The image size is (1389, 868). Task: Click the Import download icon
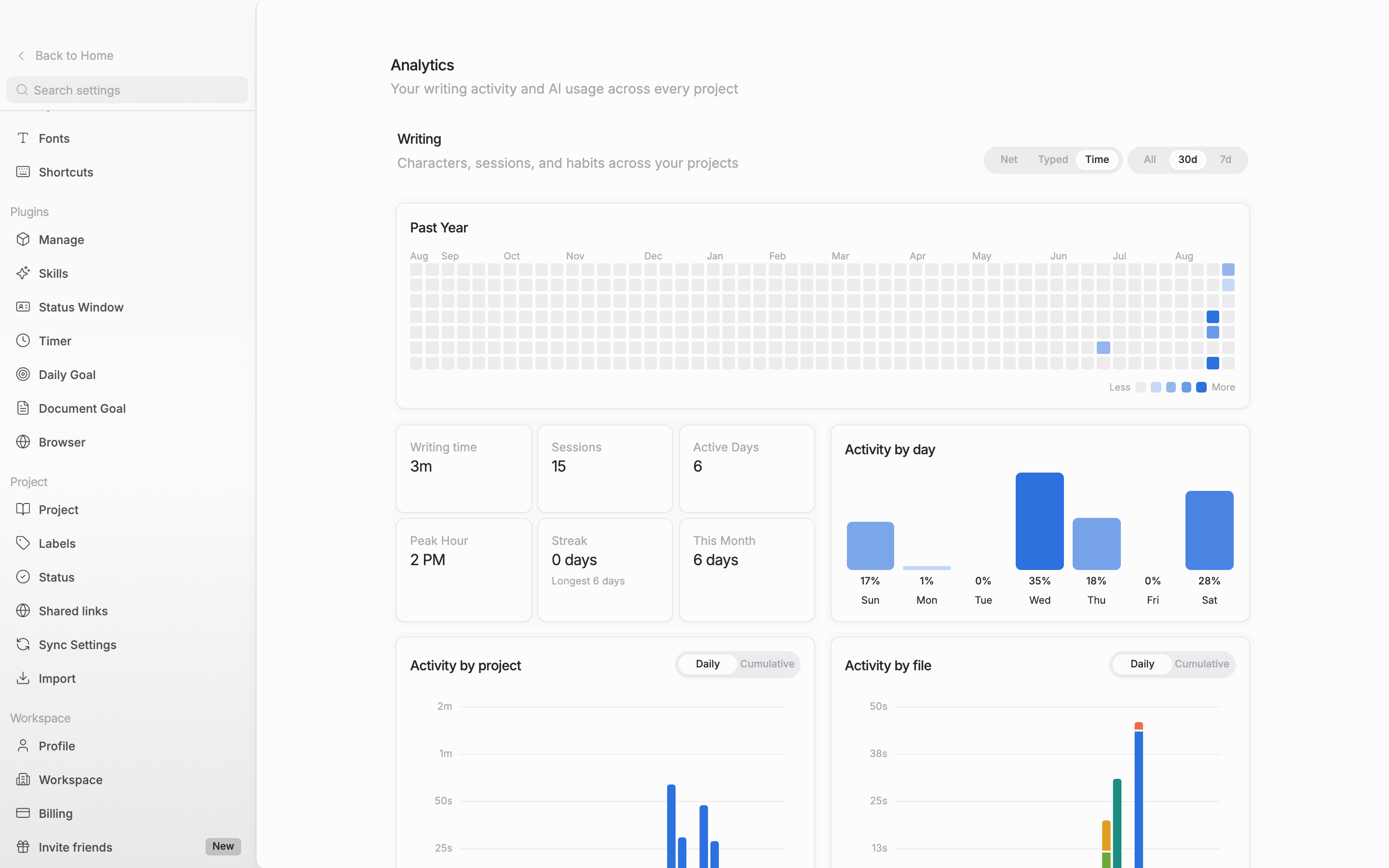pyautogui.click(x=23, y=678)
